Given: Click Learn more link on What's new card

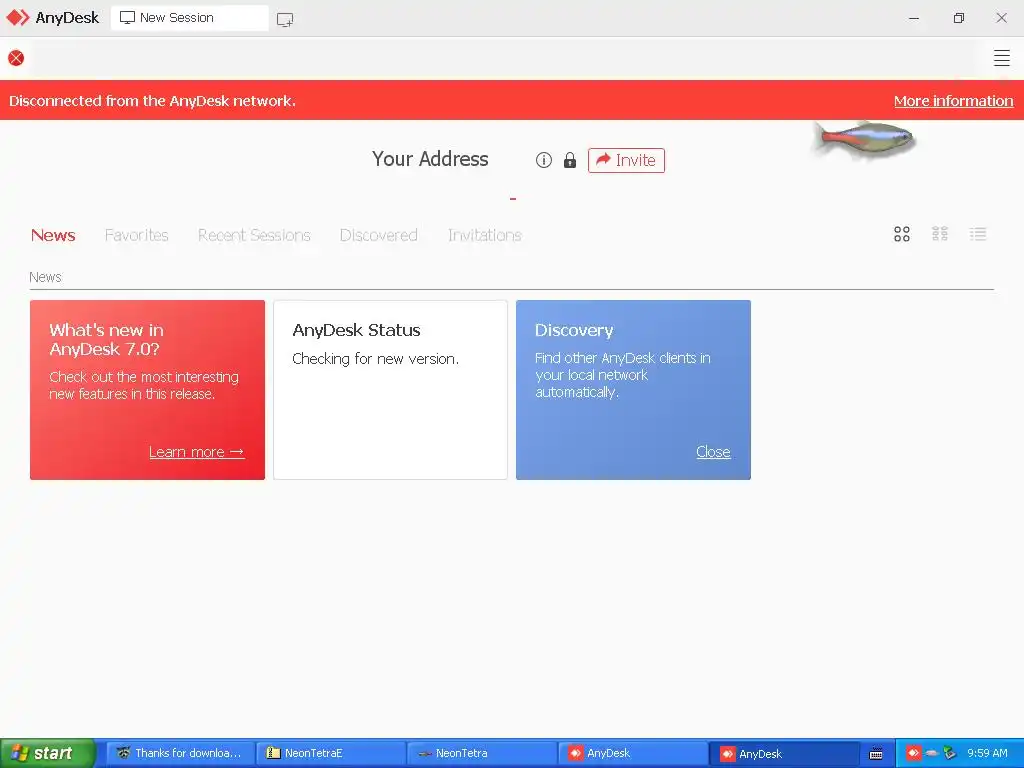Looking at the screenshot, I should pyautogui.click(x=196, y=452).
